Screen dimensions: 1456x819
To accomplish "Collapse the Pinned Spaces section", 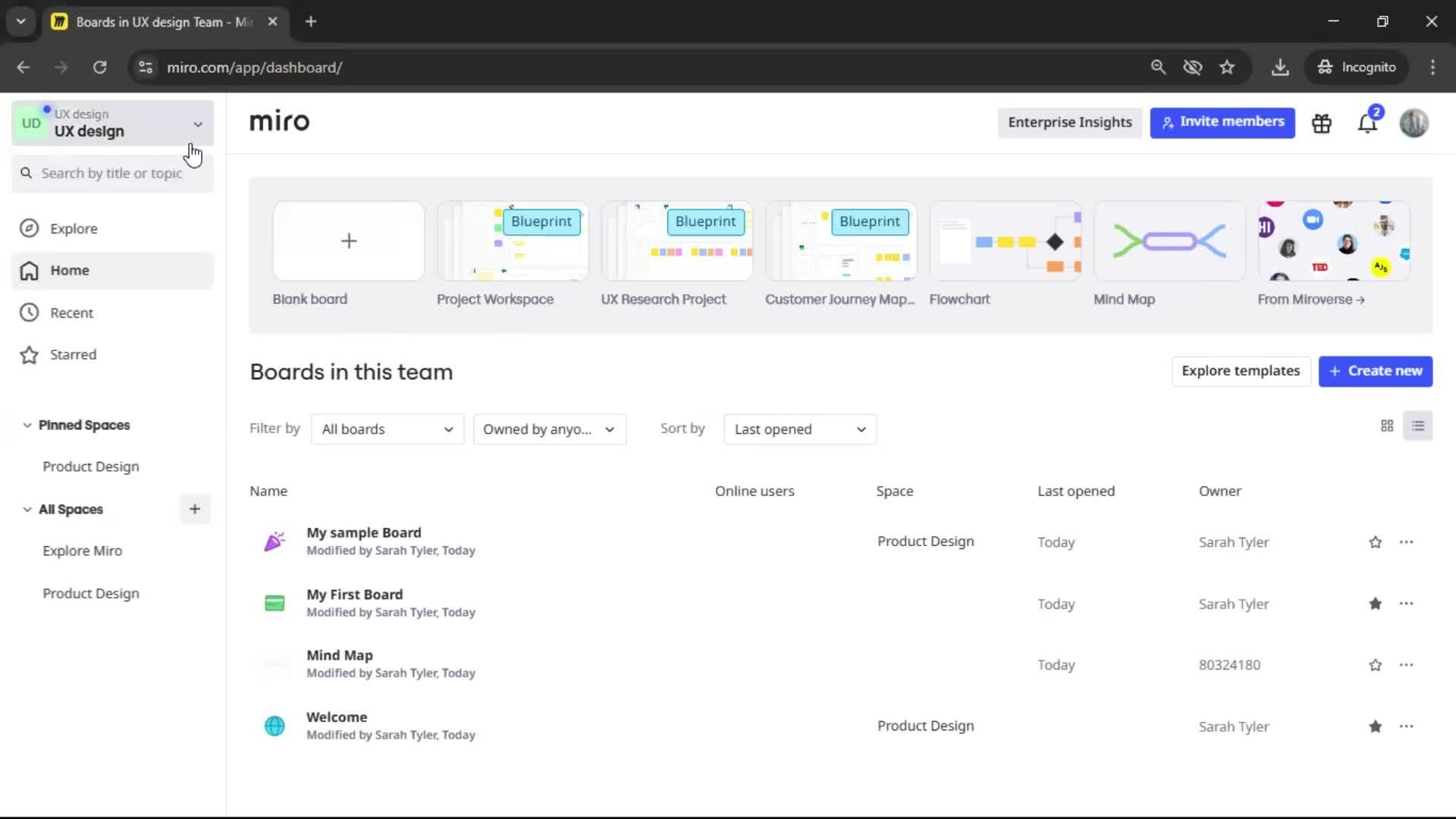I will click(x=27, y=425).
